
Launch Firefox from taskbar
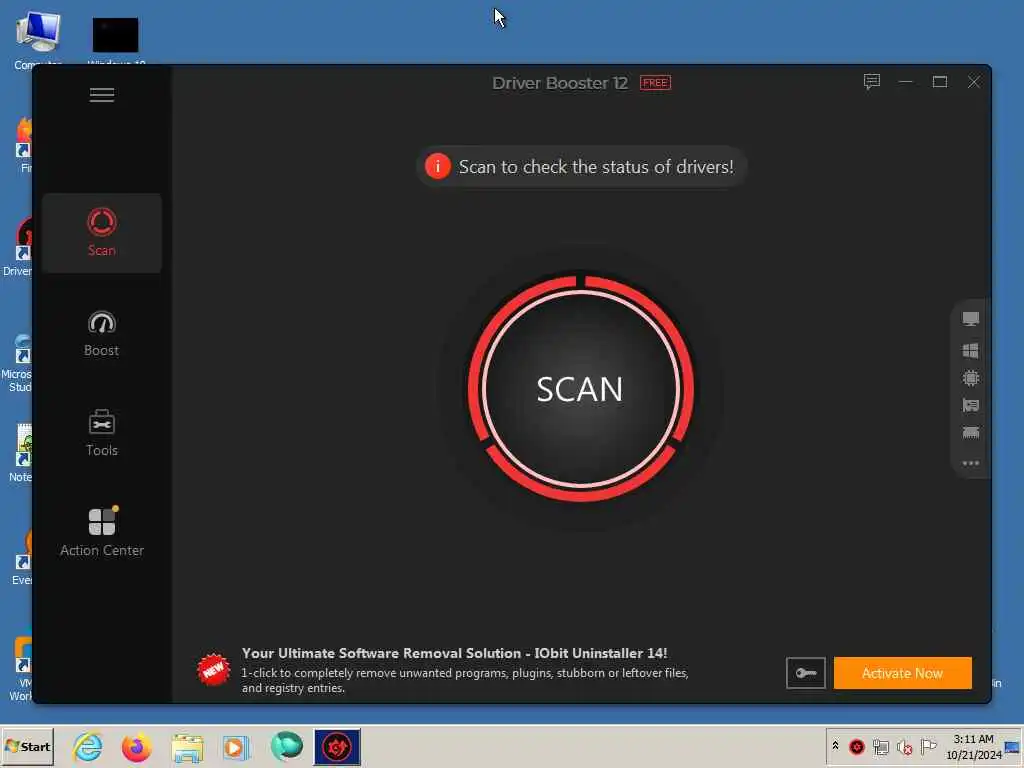(136, 747)
